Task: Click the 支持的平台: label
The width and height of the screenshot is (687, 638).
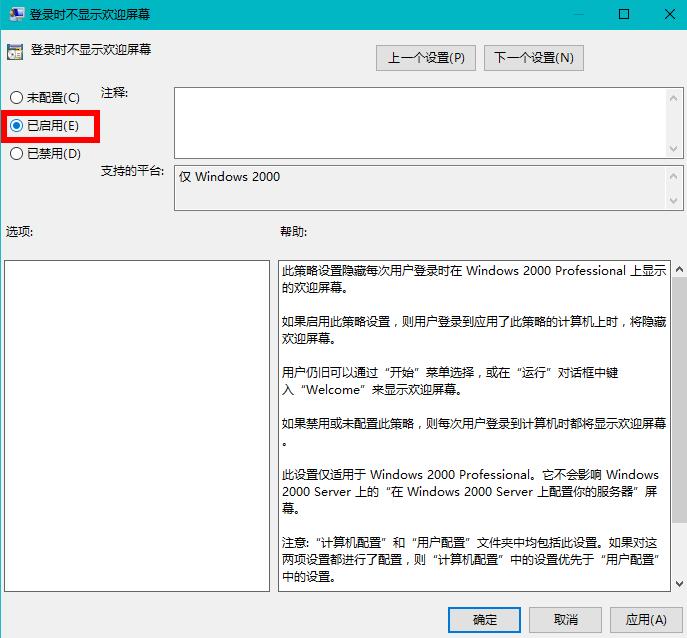Action: [132, 170]
